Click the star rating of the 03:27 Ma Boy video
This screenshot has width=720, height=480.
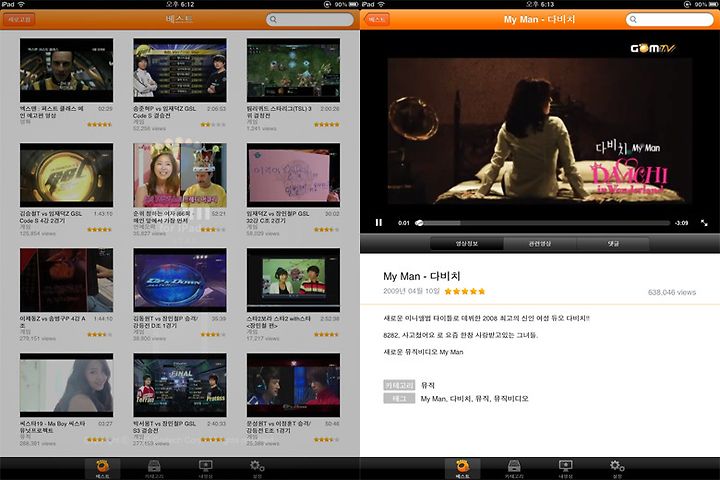(x=99, y=440)
